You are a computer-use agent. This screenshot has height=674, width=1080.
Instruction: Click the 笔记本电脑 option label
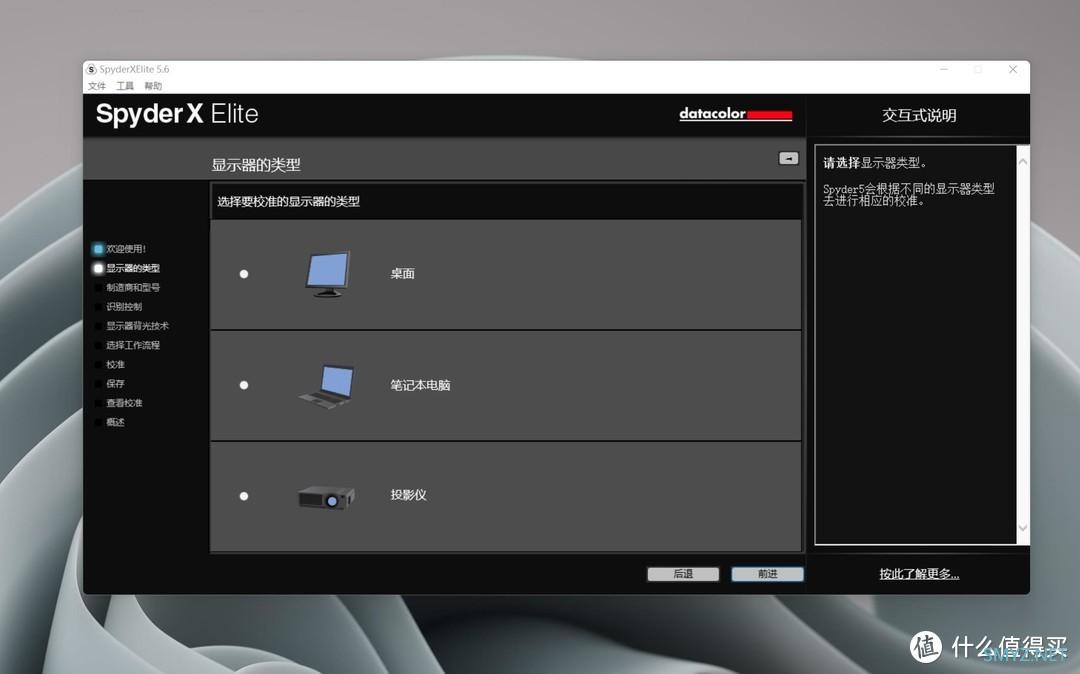(420, 385)
